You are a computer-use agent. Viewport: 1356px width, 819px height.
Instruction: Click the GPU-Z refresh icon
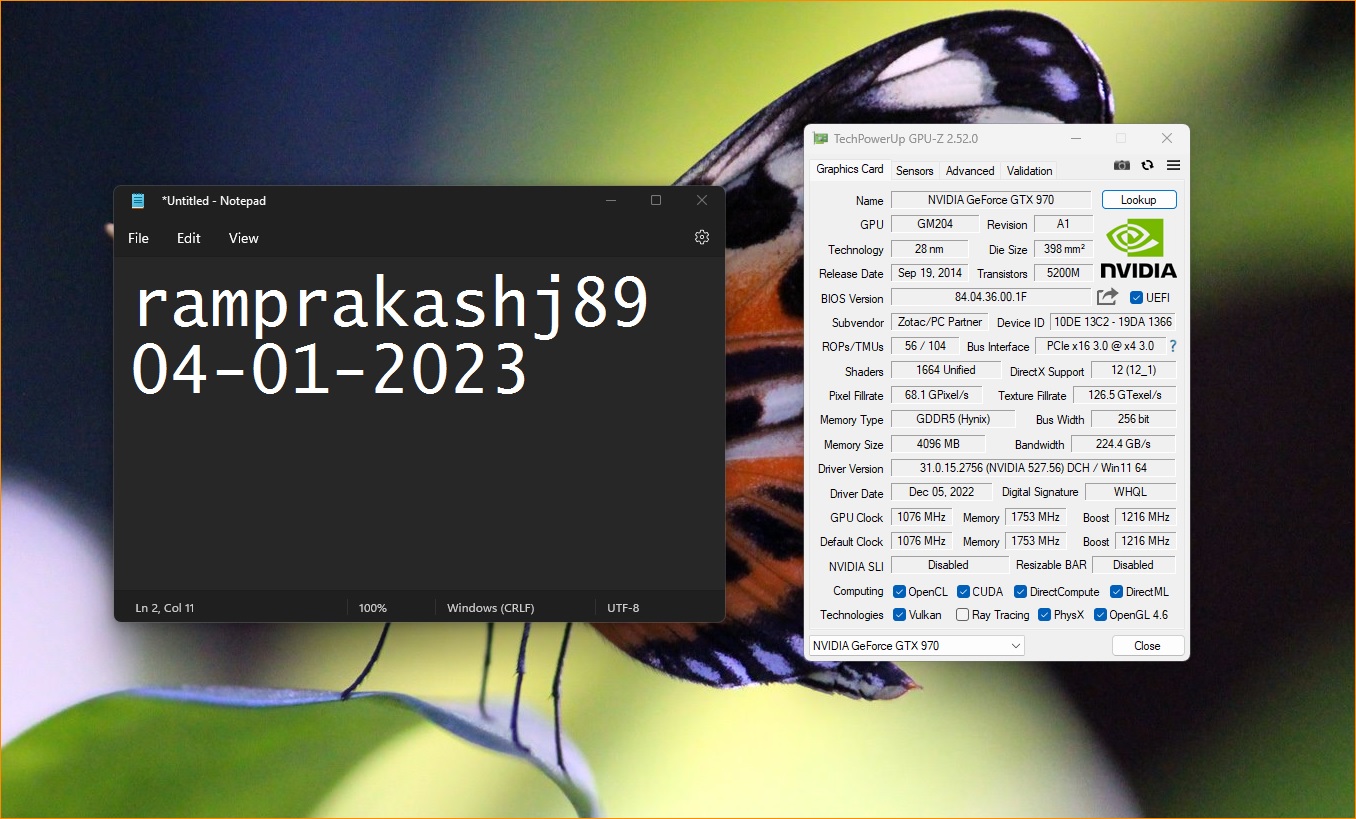click(x=1147, y=166)
